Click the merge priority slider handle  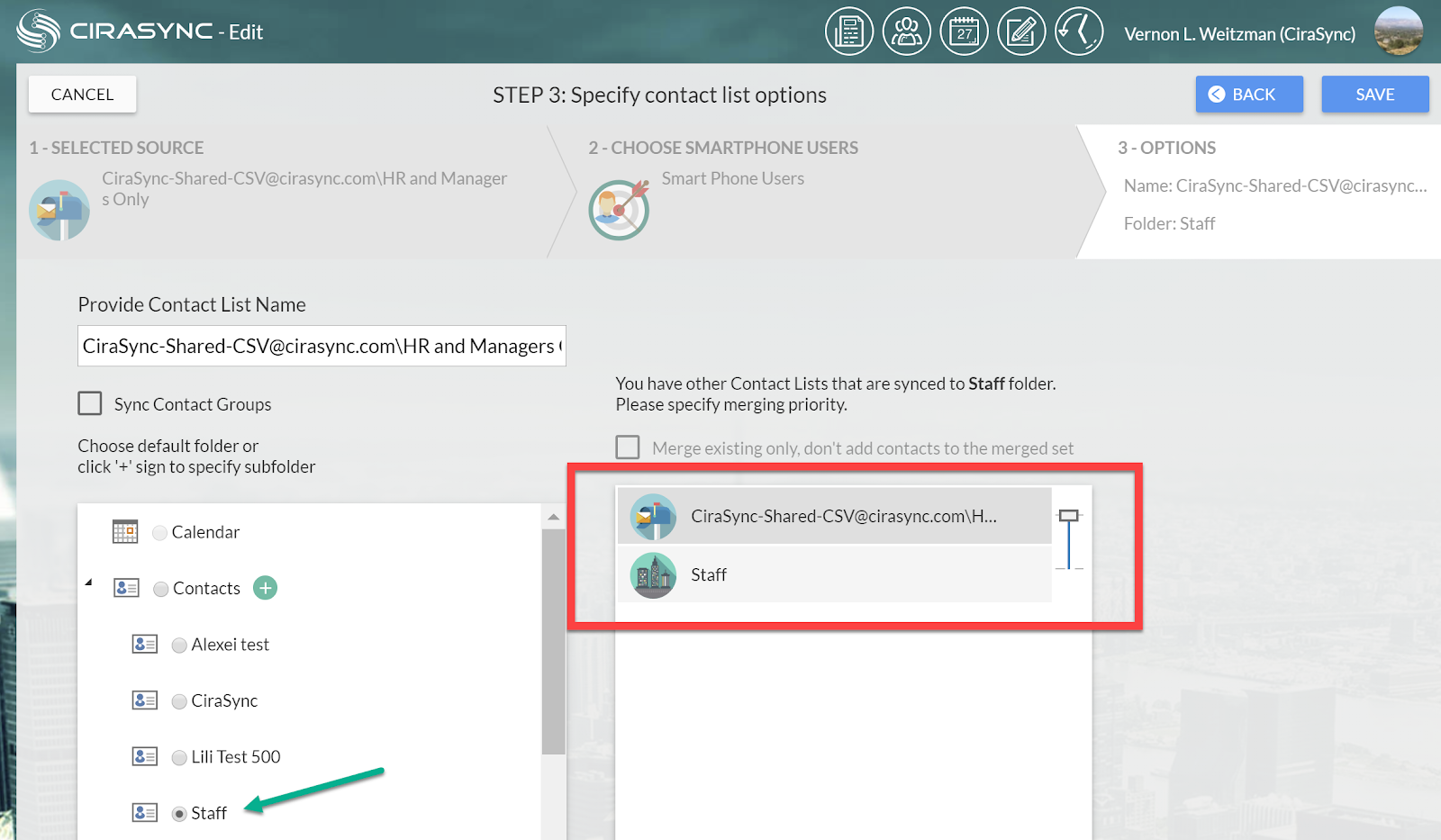coord(1069,516)
